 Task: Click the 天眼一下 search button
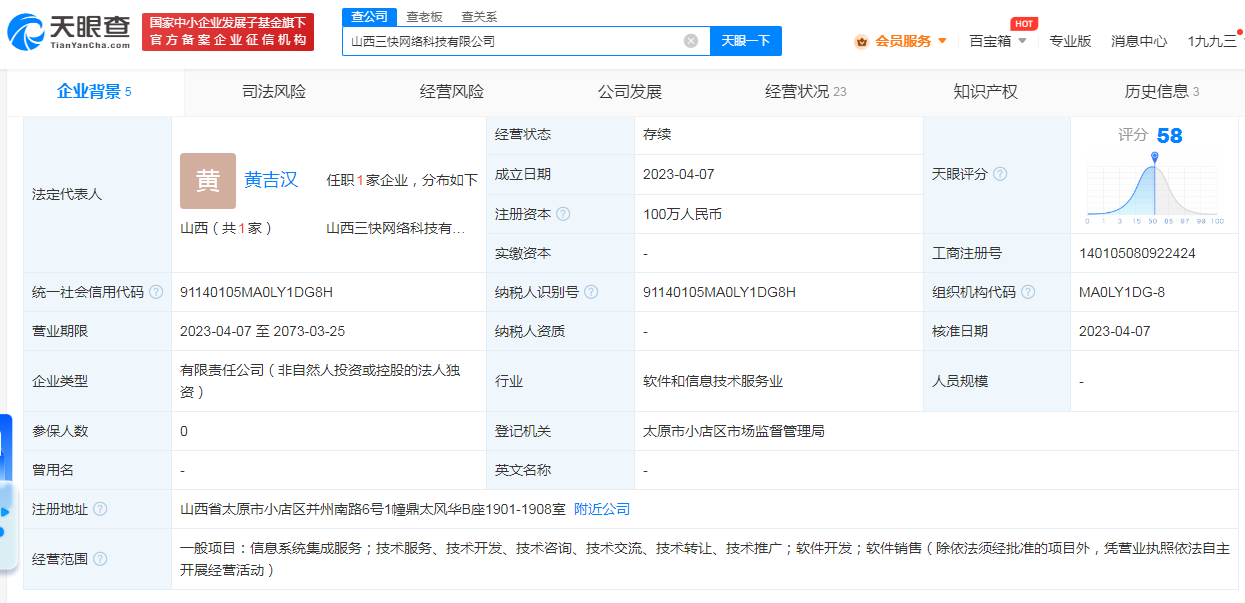[745, 41]
